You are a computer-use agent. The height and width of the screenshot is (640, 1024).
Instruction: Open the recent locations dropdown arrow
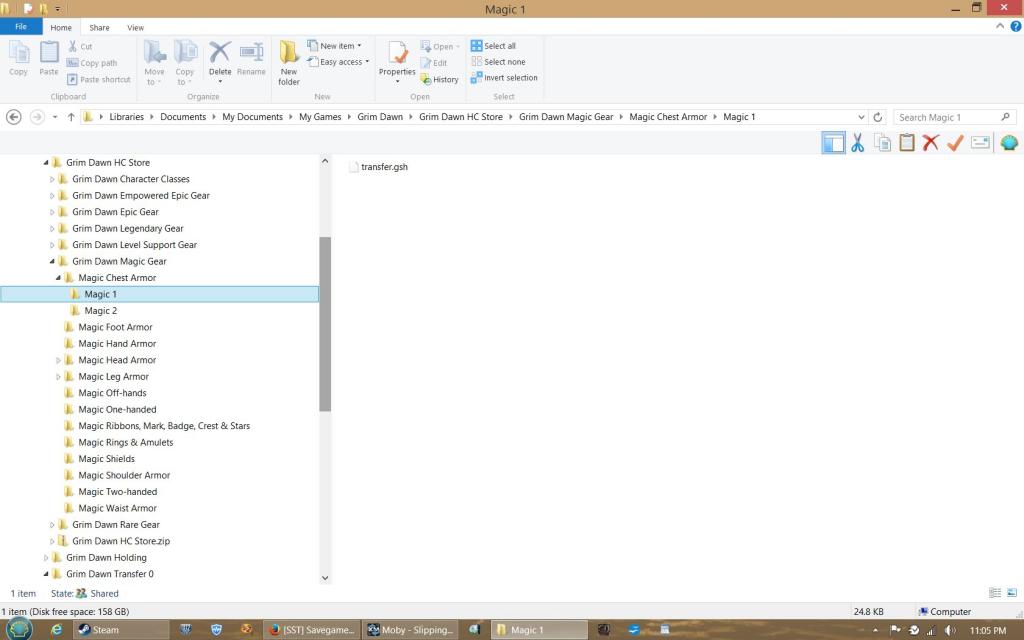coord(55,117)
